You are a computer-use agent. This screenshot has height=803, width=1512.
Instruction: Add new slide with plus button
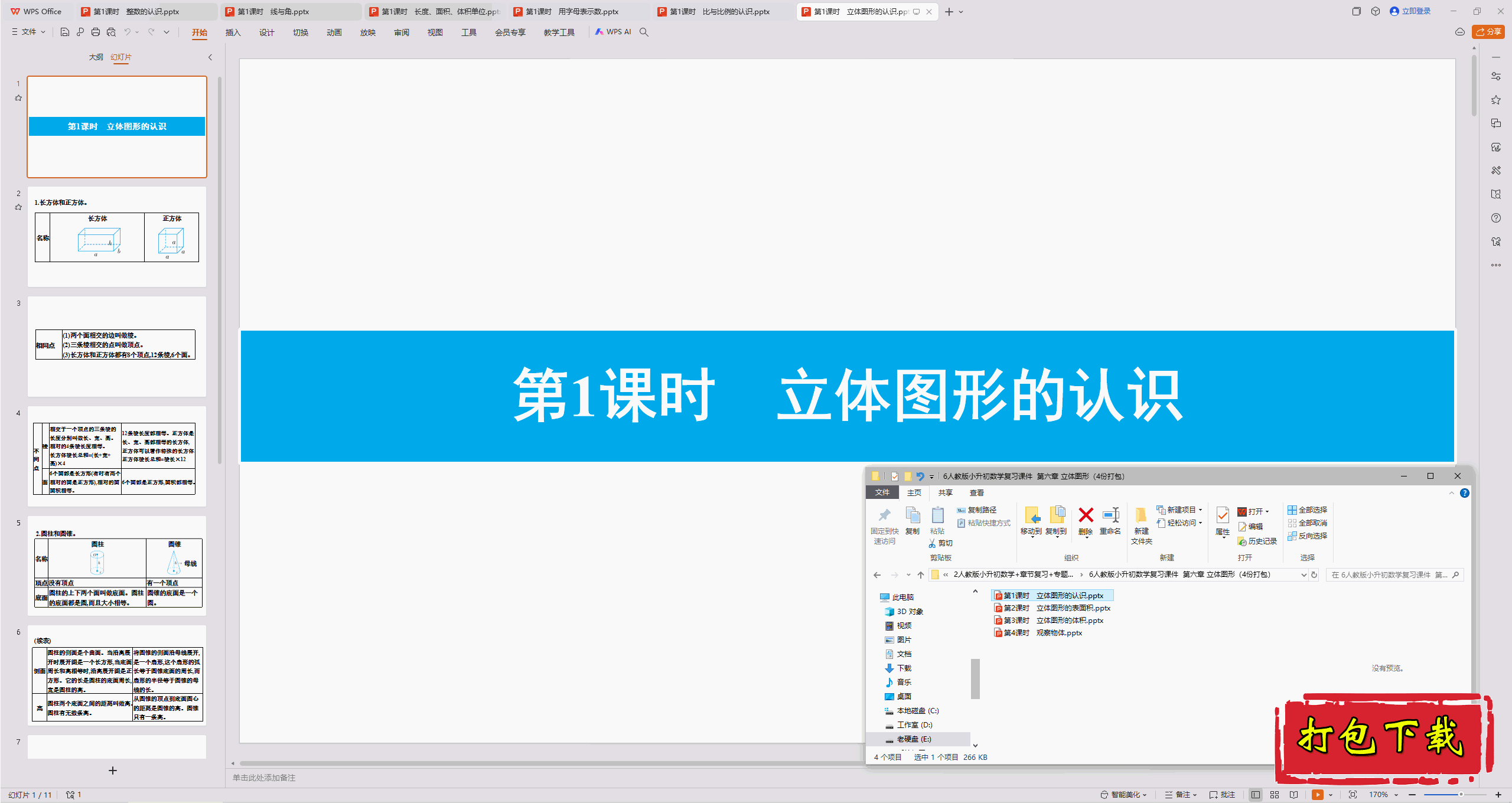pyautogui.click(x=113, y=771)
